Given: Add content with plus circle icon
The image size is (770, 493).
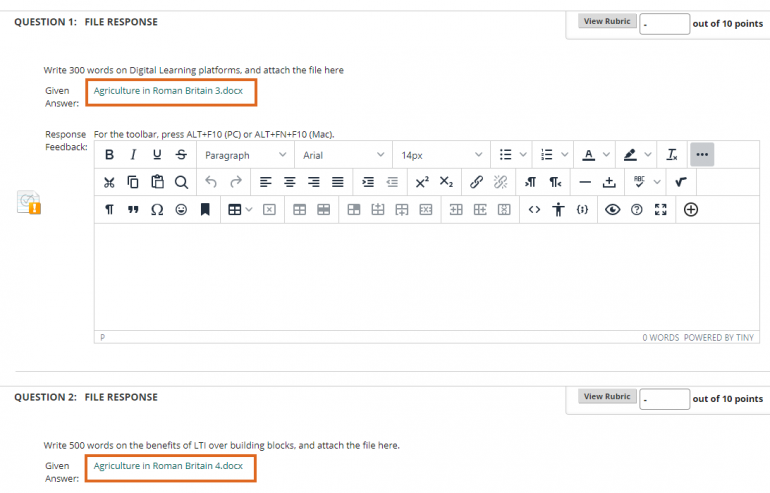Looking at the screenshot, I should click(691, 210).
